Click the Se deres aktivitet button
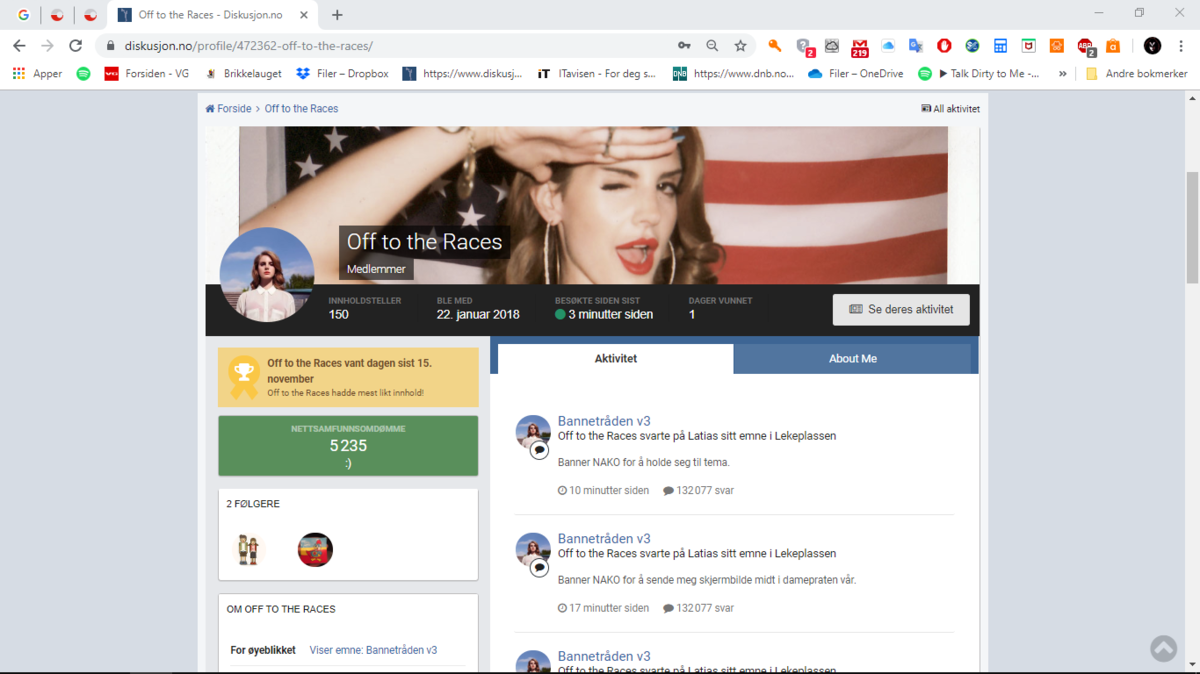The image size is (1200, 674). coord(901,309)
